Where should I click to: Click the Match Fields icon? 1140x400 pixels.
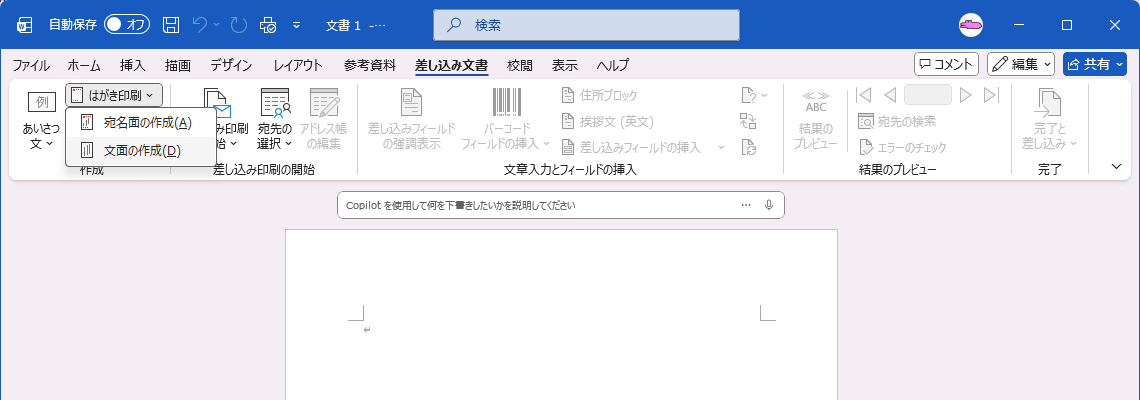(x=748, y=121)
